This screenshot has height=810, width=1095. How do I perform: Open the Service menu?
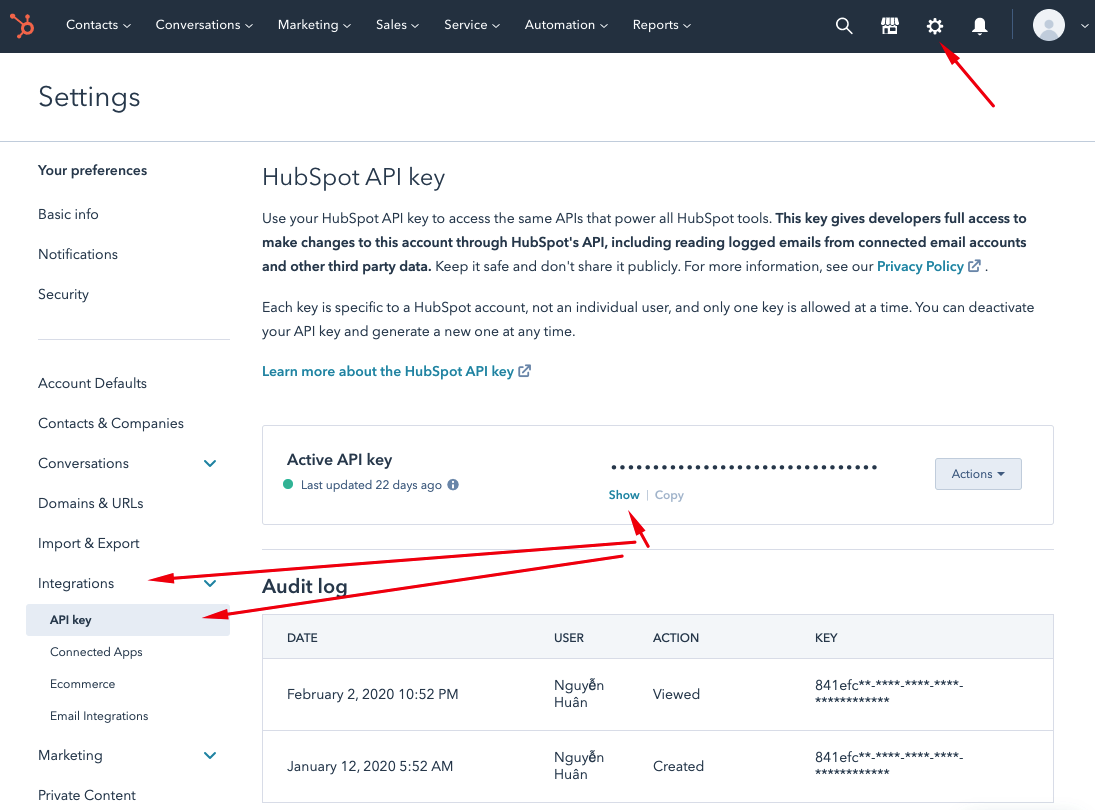472,25
